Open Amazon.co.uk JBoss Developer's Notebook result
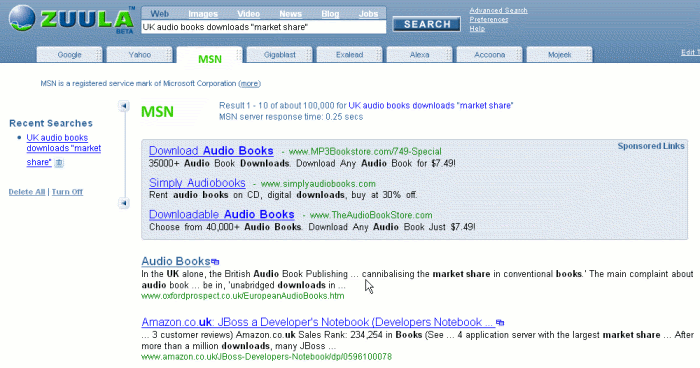The width and height of the screenshot is (700, 368). pyautogui.click(x=318, y=322)
